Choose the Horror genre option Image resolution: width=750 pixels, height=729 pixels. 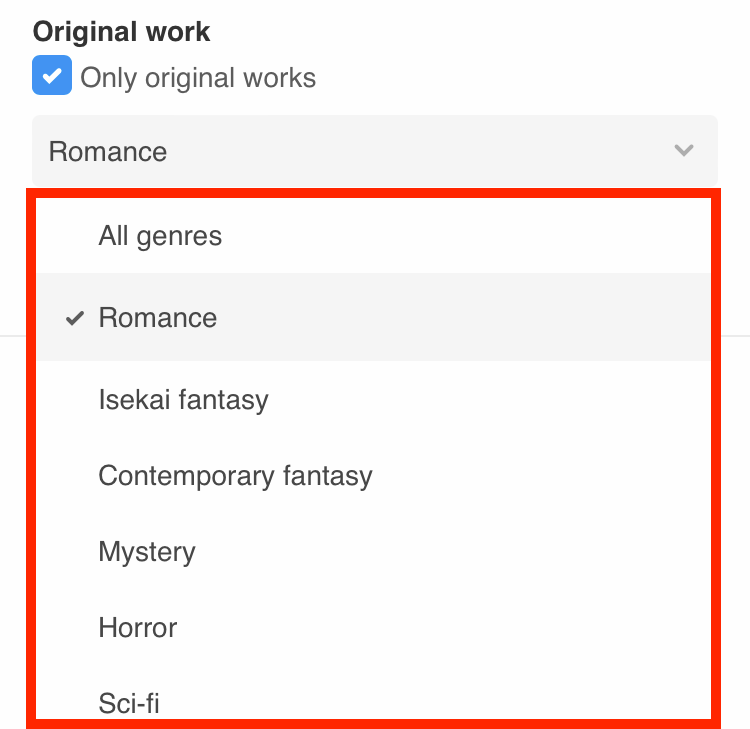pos(138,628)
